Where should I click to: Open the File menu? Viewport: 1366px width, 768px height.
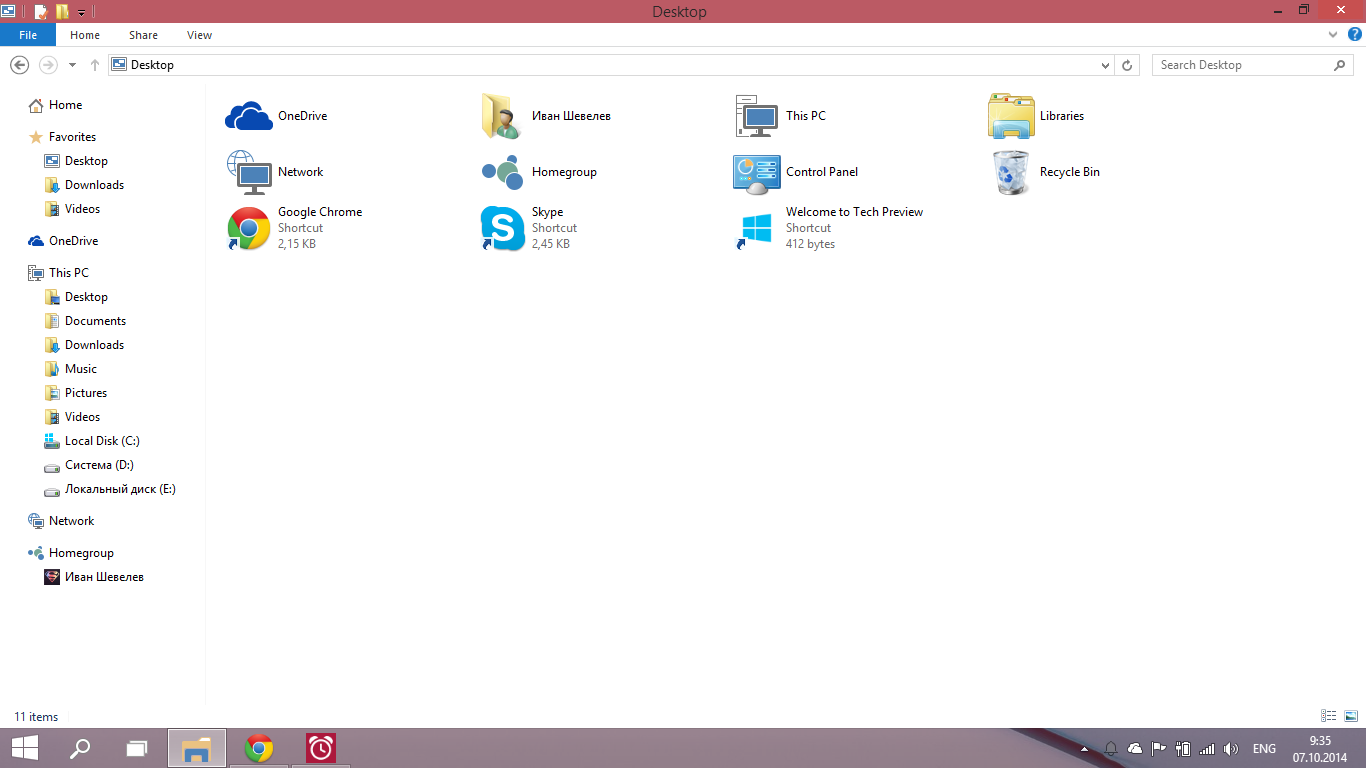28,35
